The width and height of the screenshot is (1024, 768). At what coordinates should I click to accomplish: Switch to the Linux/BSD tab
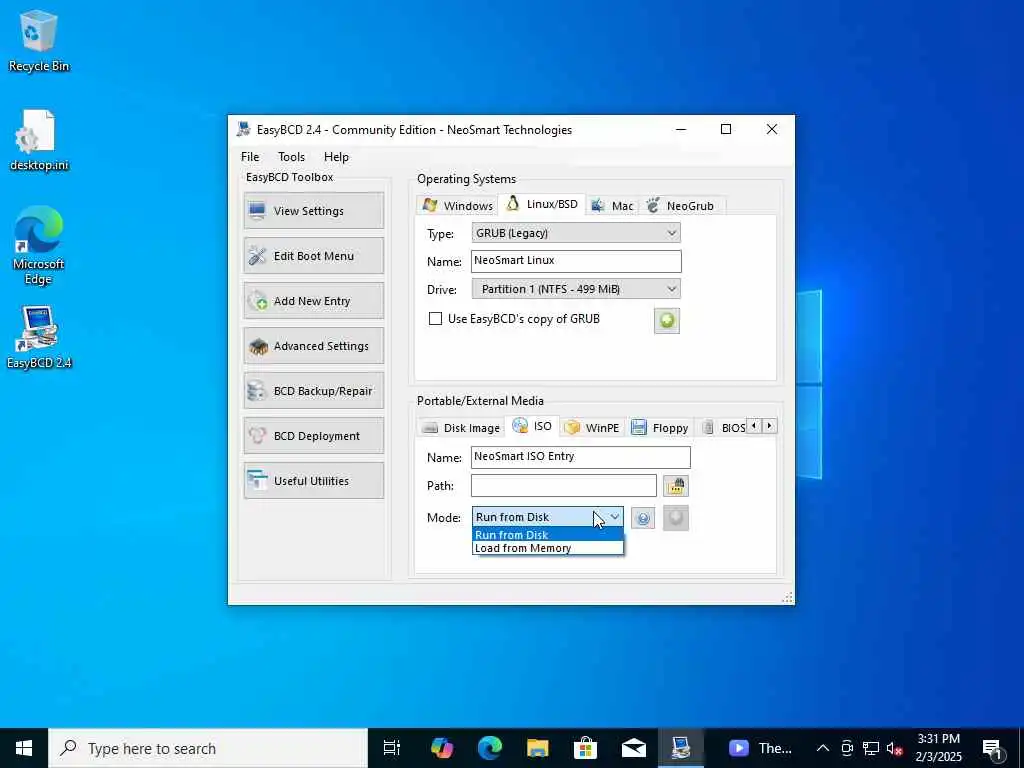click(541, 204)
